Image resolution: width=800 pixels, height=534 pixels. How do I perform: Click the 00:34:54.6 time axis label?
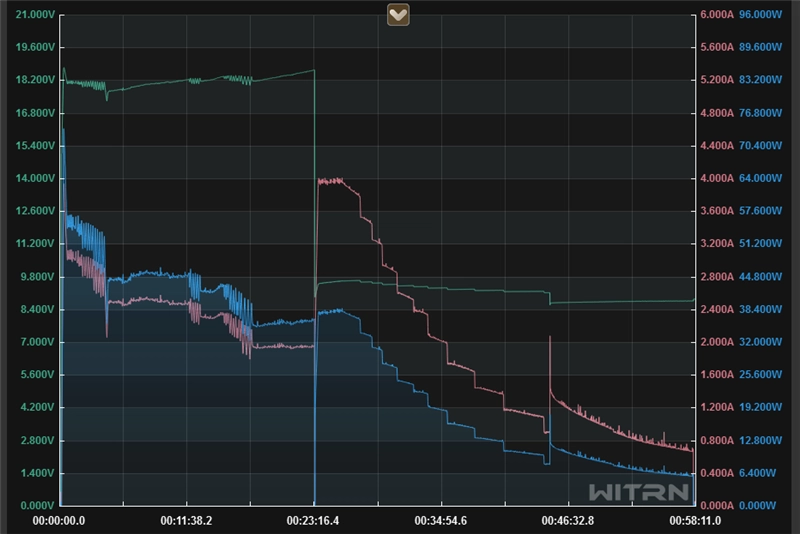(440, 521)
